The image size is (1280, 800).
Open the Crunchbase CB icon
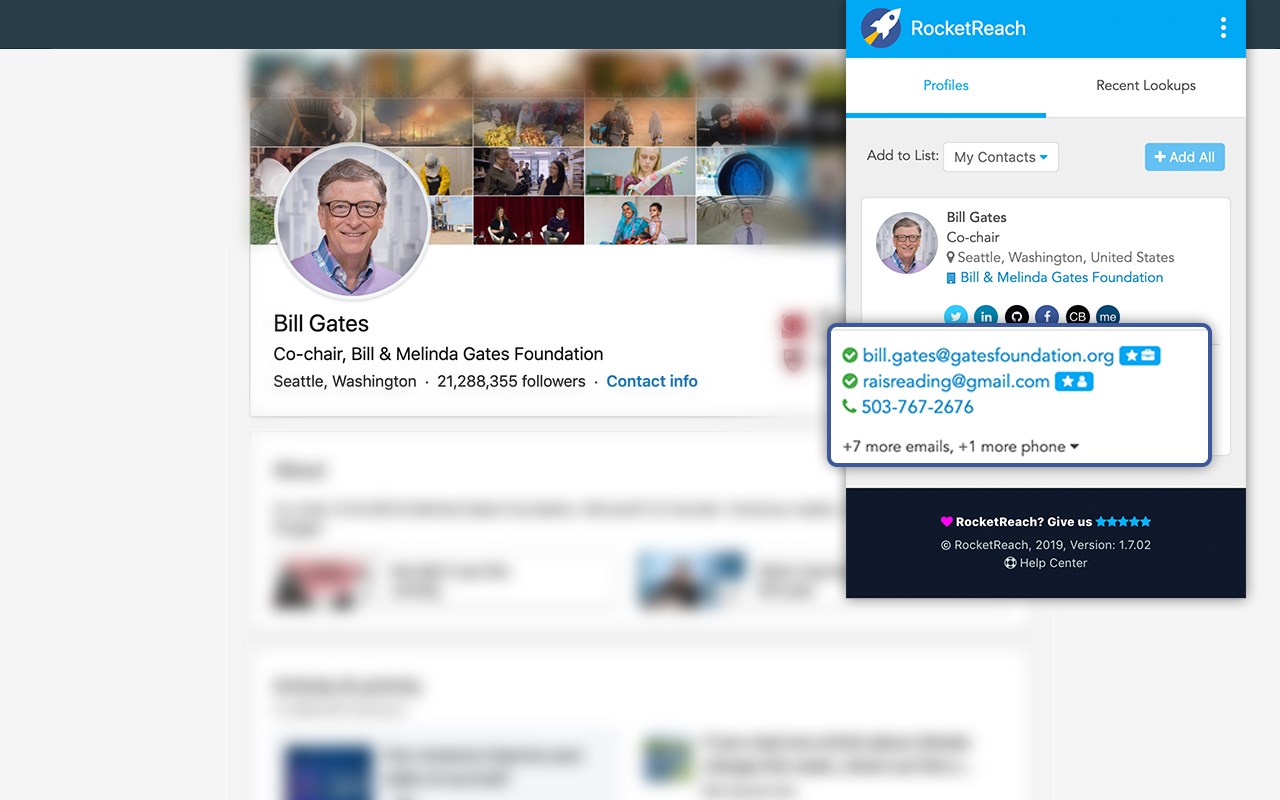(1077, 316)
